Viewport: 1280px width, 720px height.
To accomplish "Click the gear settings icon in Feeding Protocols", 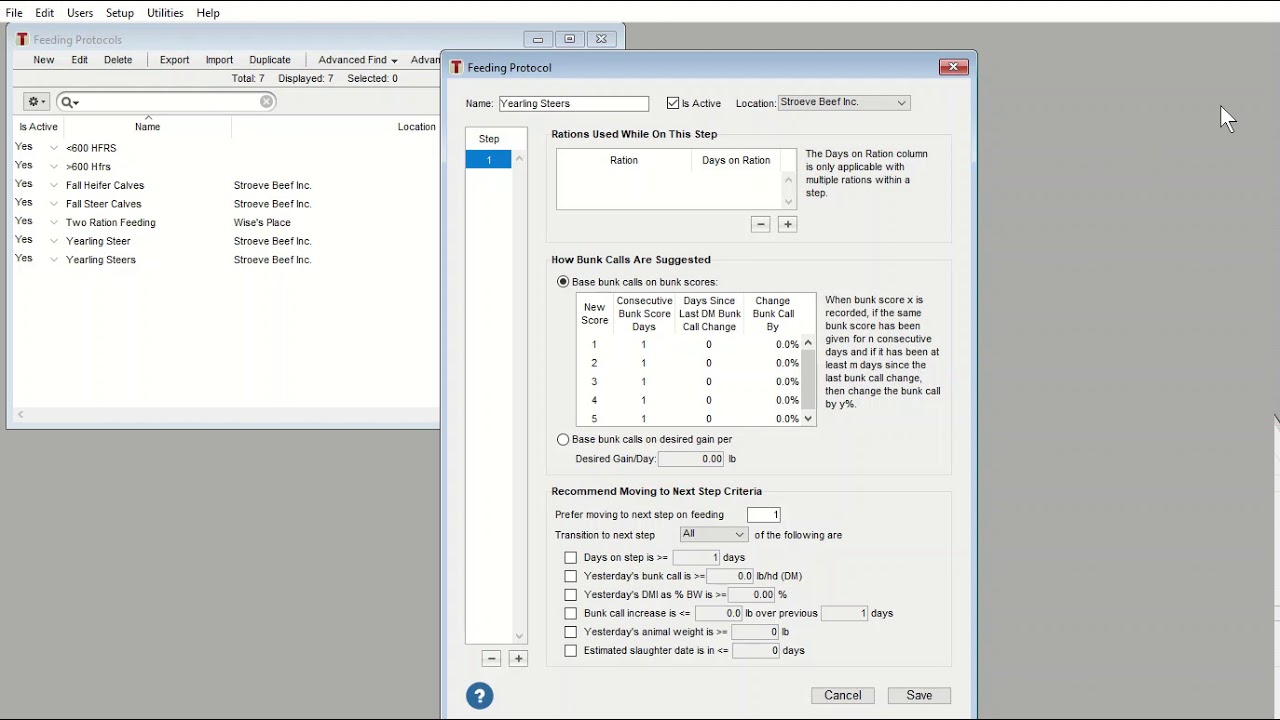I will click(x=37, y=102).
